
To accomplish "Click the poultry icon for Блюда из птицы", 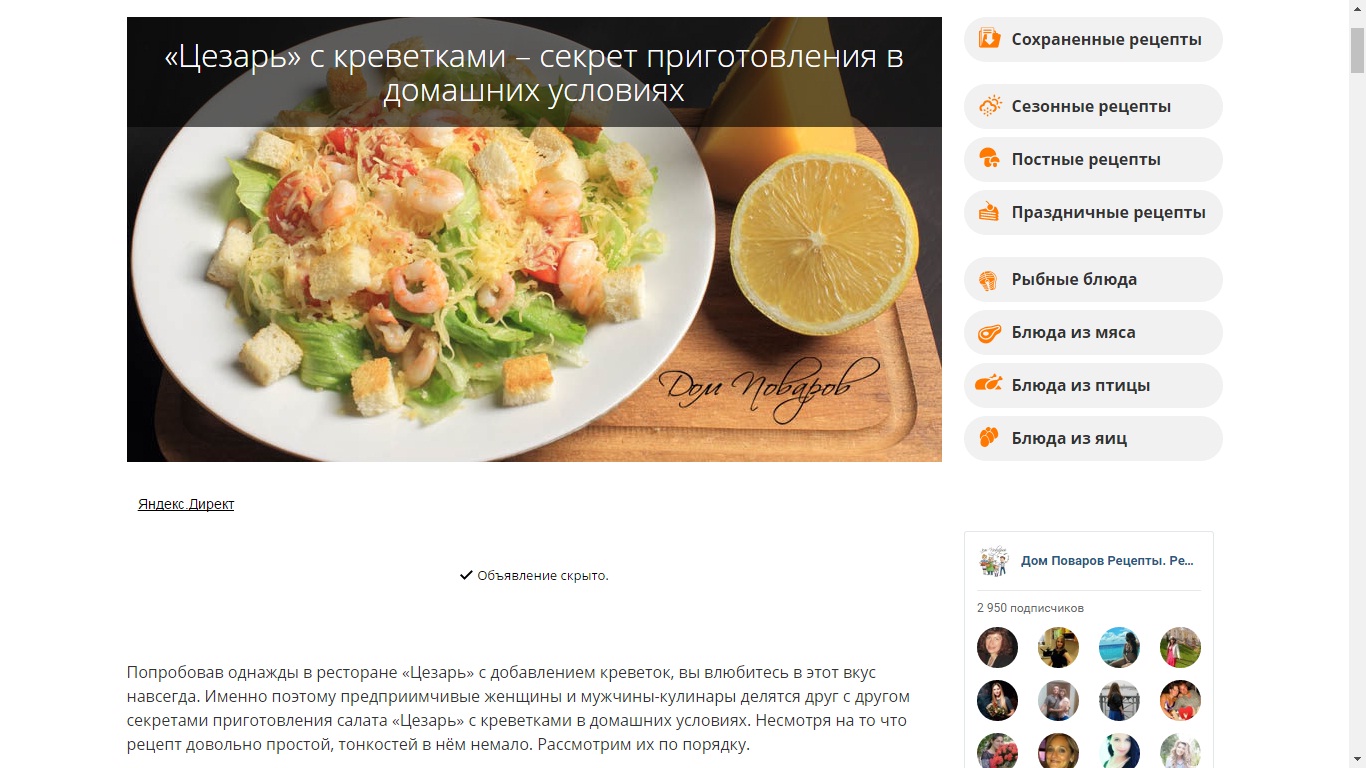I will click(x=989, y=385).
